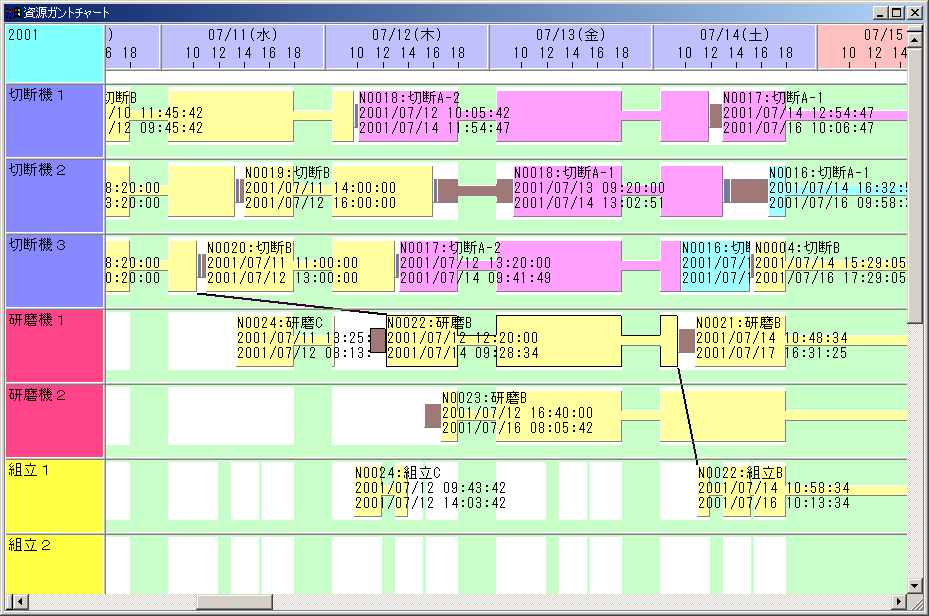Click the application icon in the title bar

pyautogui.click(x=13, y=13)
